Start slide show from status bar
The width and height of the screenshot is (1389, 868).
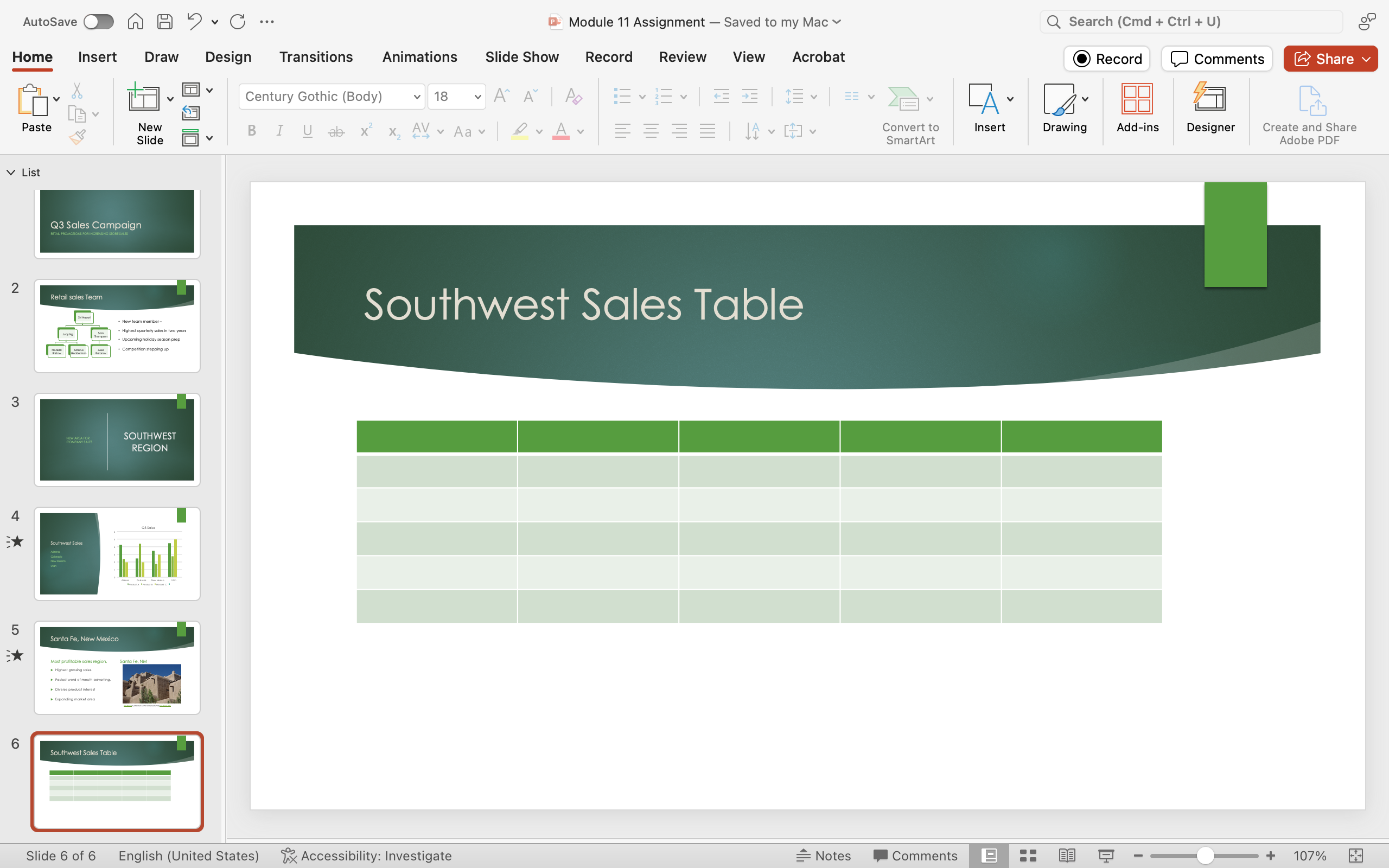coord(1106,856)
